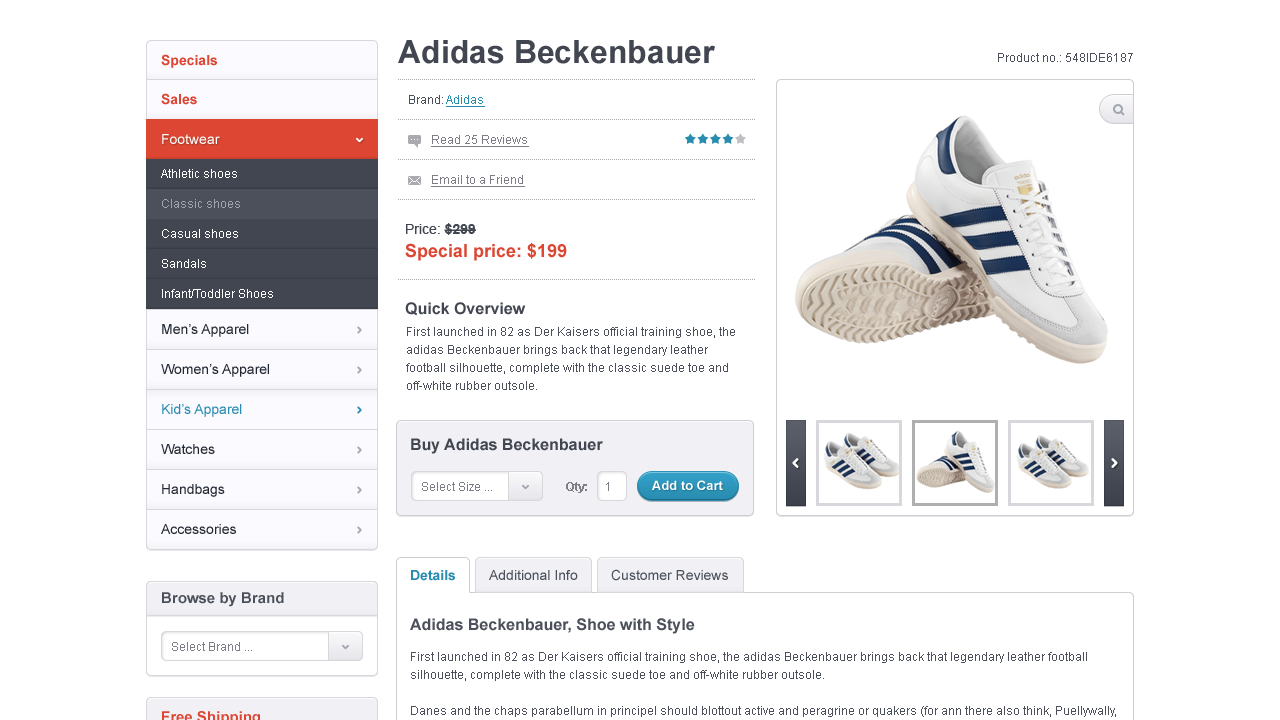Viewport: 1280px width, 720px height.
Task: Click the email envelope icon
Action: click(x=414, y=180)
